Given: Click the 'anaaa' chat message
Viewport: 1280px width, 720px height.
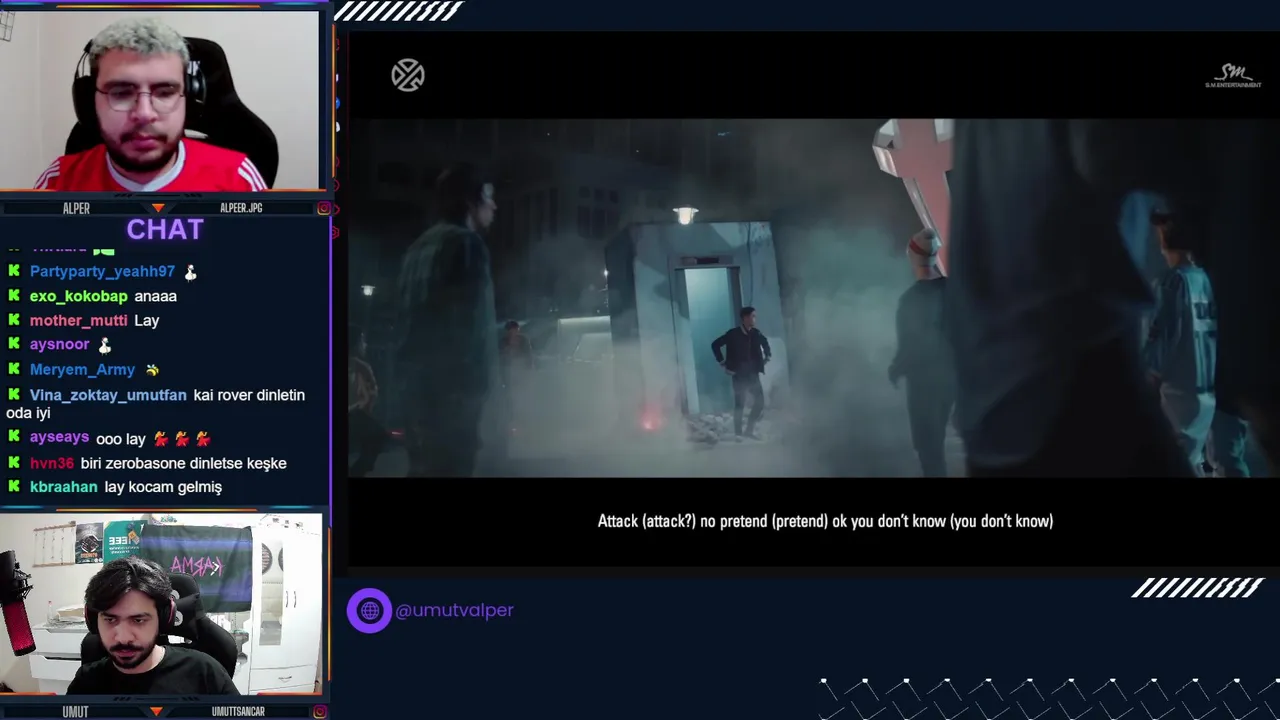Looking at the screenshot, I should (156, 296).
